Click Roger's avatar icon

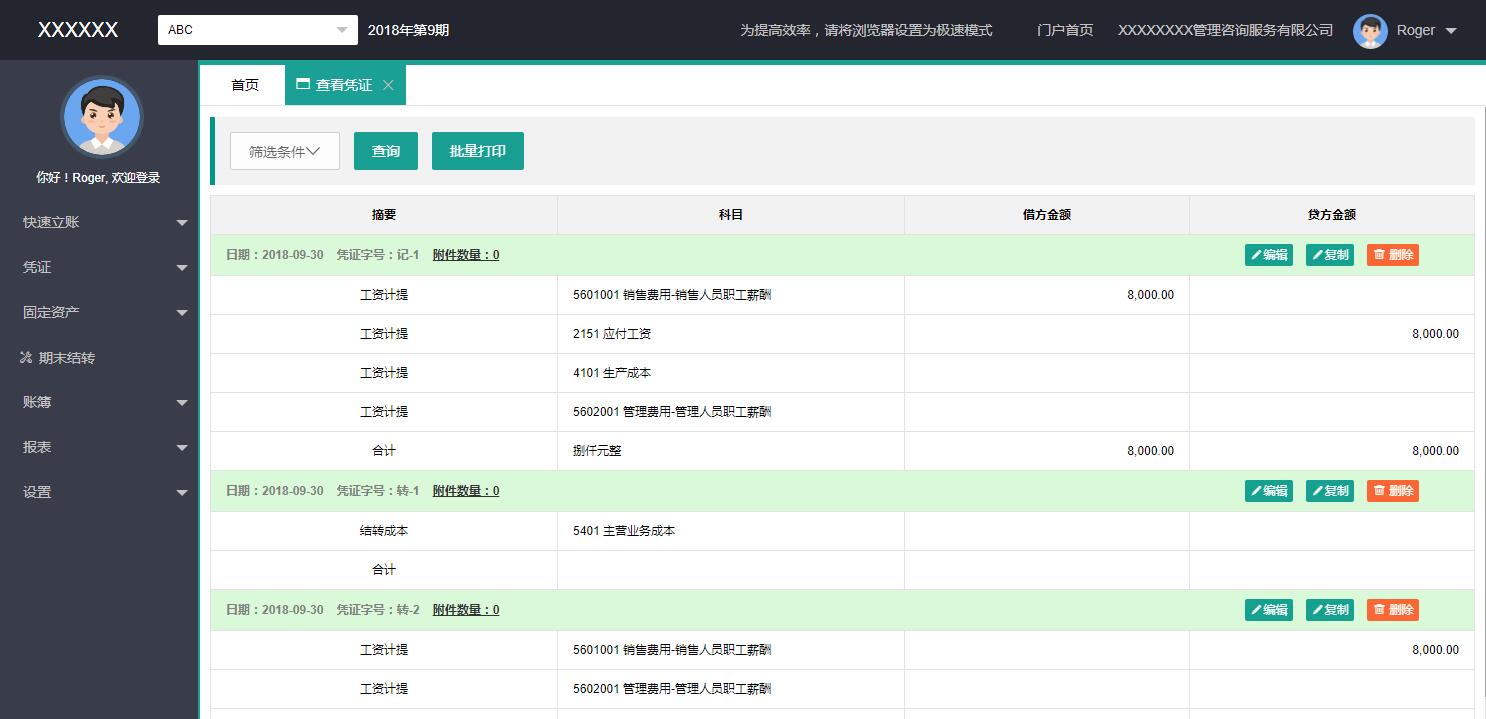click(x=1370, y=30)
